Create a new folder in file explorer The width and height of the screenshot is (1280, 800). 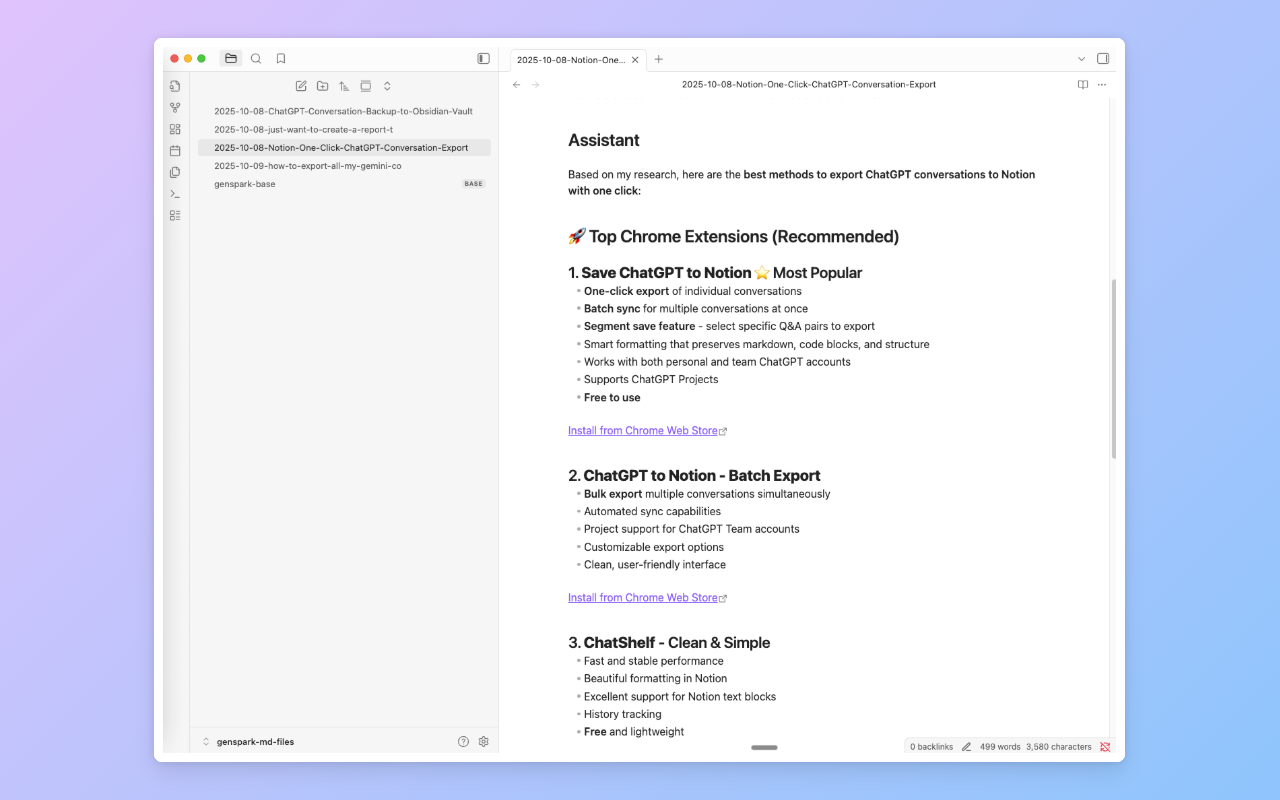click(x=322, y=86)
